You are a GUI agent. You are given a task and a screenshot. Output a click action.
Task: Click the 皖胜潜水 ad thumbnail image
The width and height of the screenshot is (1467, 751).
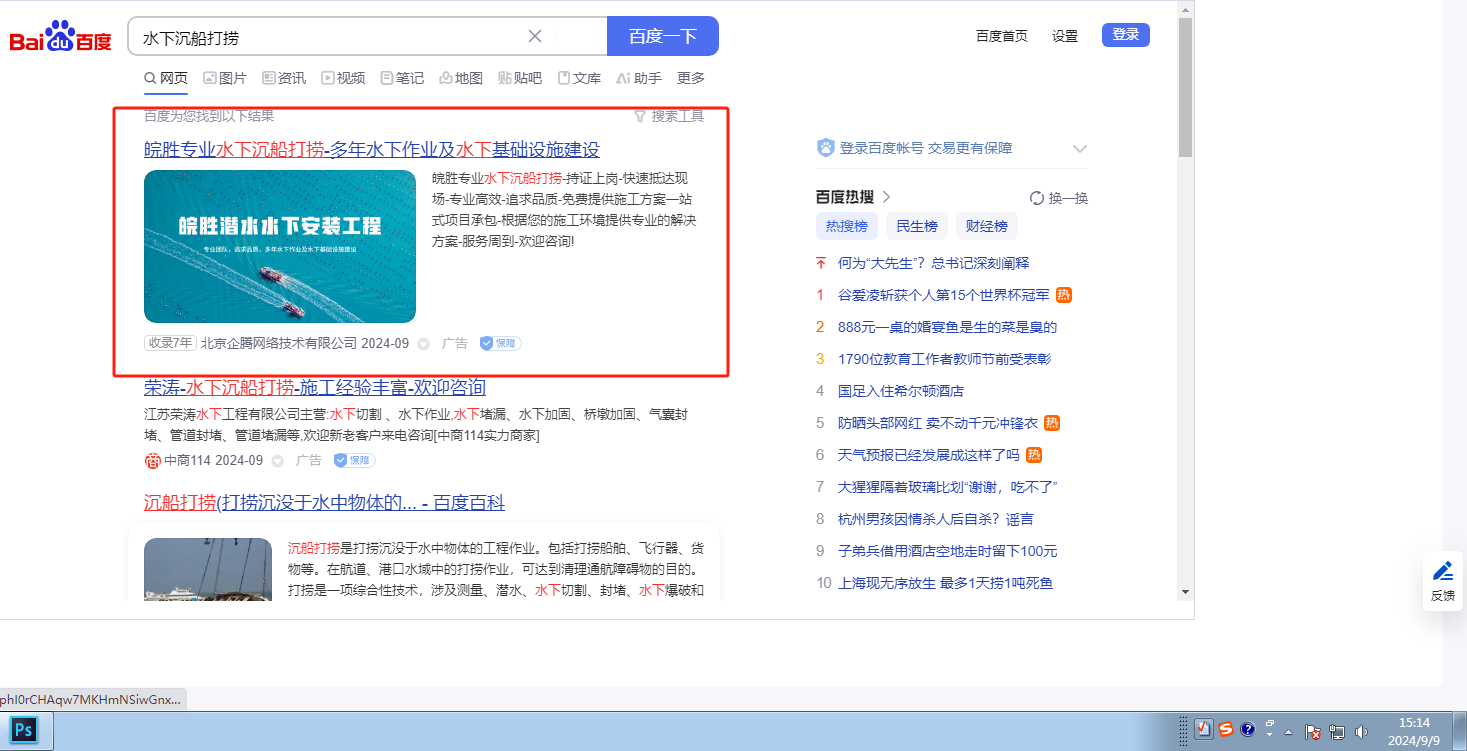tap(279, 246)
